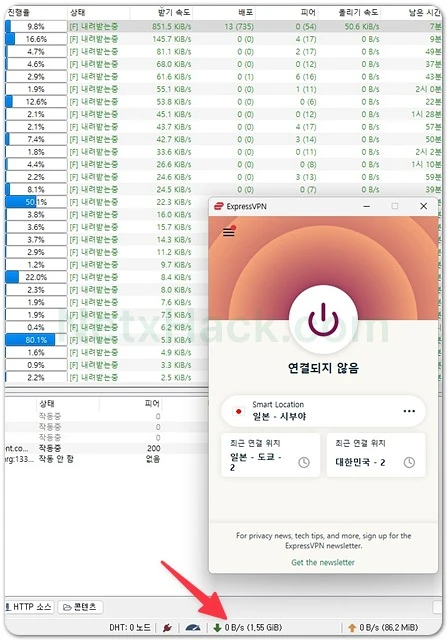Image resolution: width=447 pixels, height=640 pixels.
Task: Select the torrent row at 851.5 KiB/s
Action: click(223, 27)
